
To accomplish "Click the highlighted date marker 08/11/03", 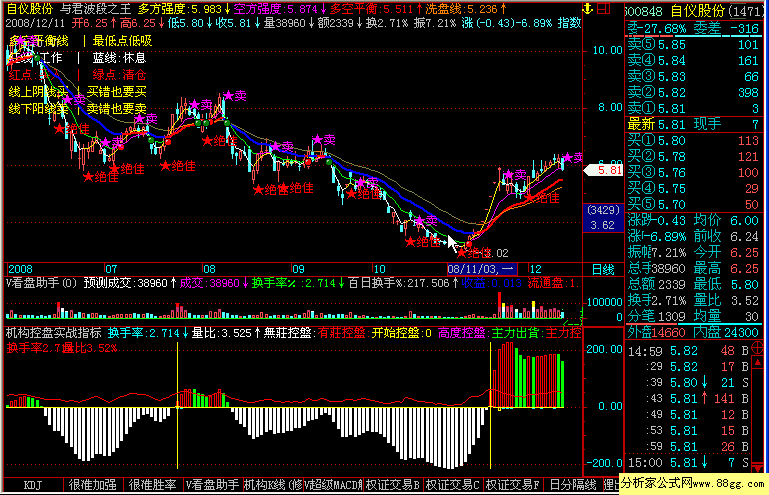I will click(482, 269).
